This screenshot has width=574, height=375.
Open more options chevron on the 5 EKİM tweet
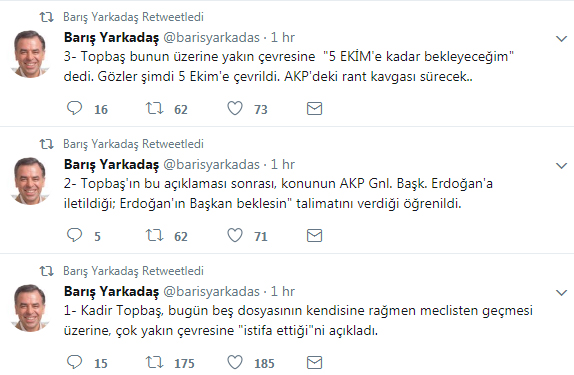click(x=561, y=38)
